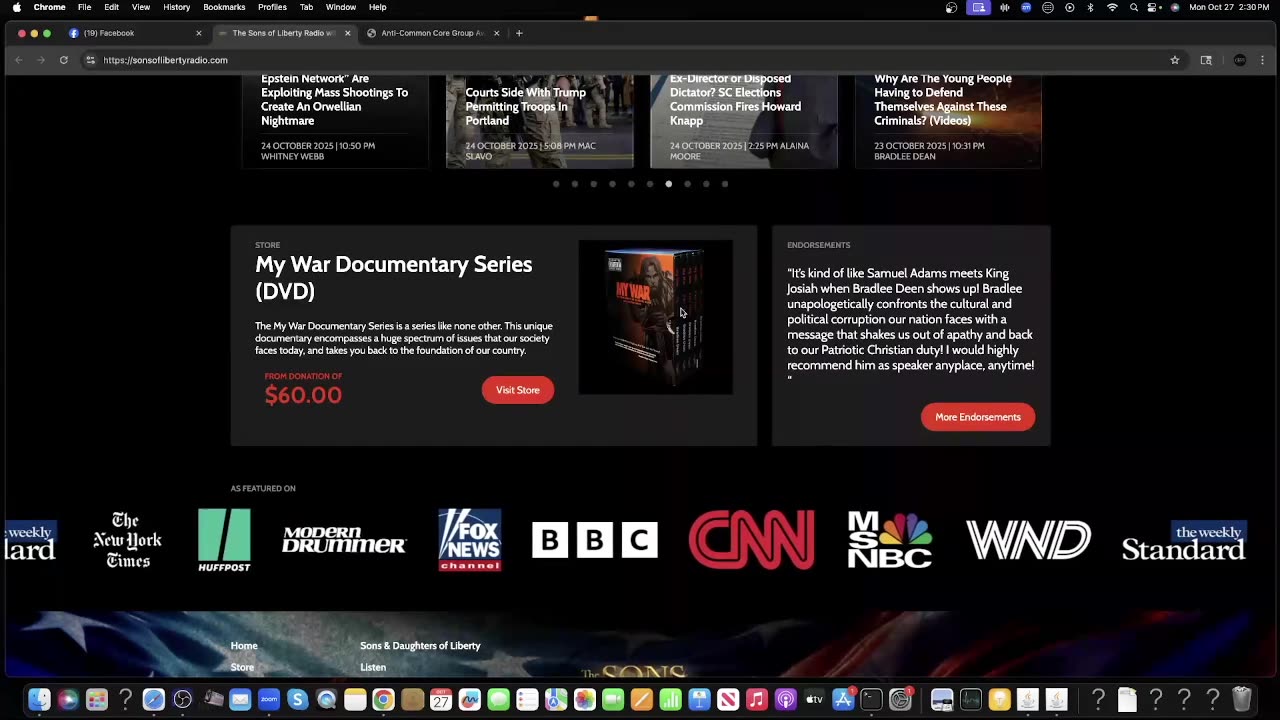
Task: Open Spotlight search in menu bar
Action: 1133,7
